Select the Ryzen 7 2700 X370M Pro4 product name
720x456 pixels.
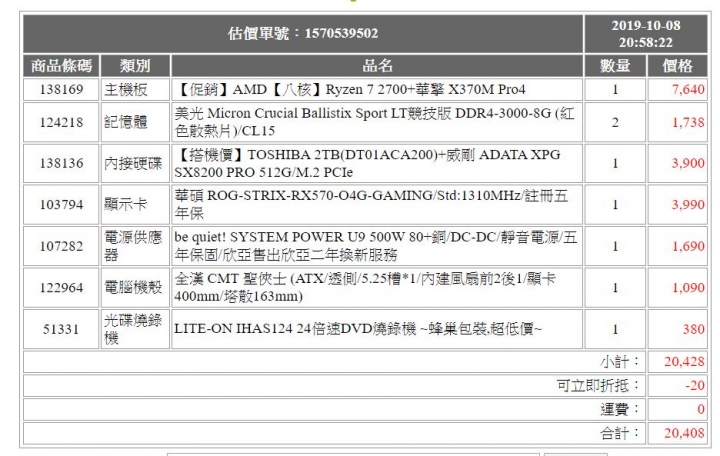click(x=350, y=89)
